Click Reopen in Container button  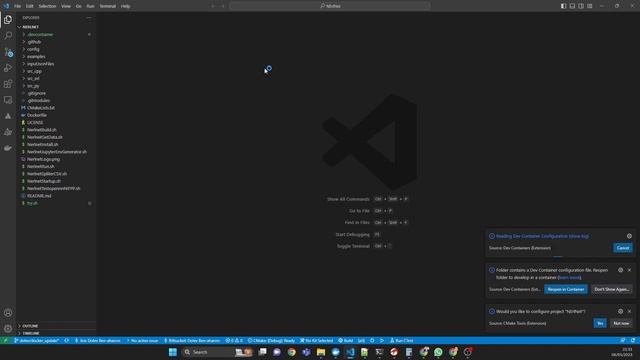[x=566, y=289]
